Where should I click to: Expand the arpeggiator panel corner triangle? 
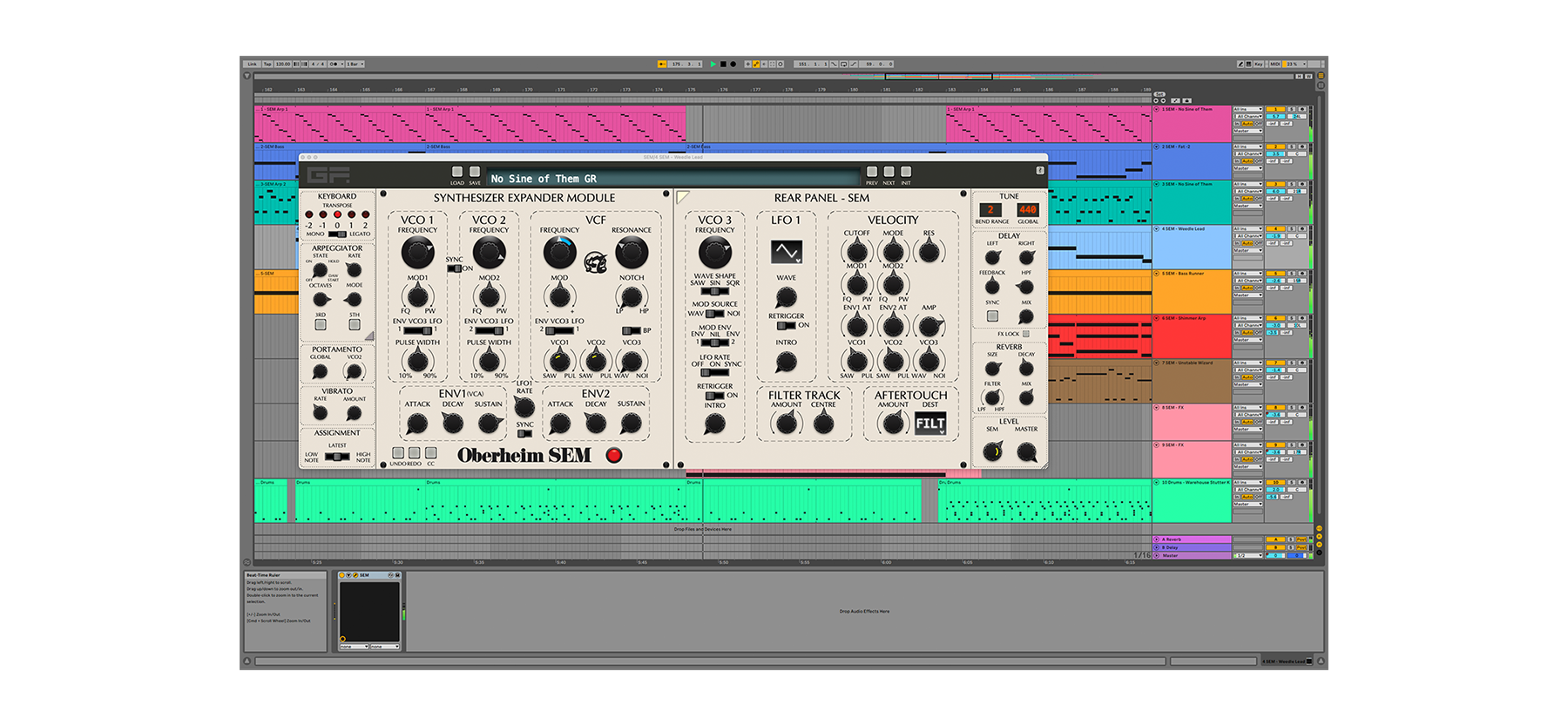point(369,336)
